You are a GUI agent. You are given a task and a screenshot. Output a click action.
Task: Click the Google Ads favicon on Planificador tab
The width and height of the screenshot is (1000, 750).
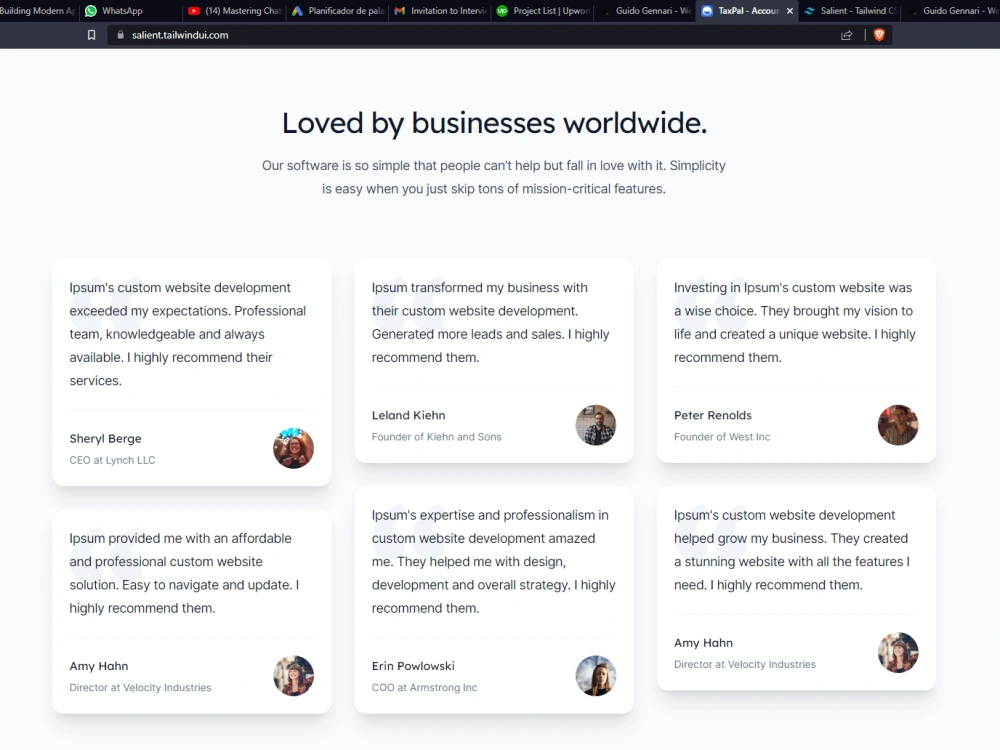pos(297,11)
